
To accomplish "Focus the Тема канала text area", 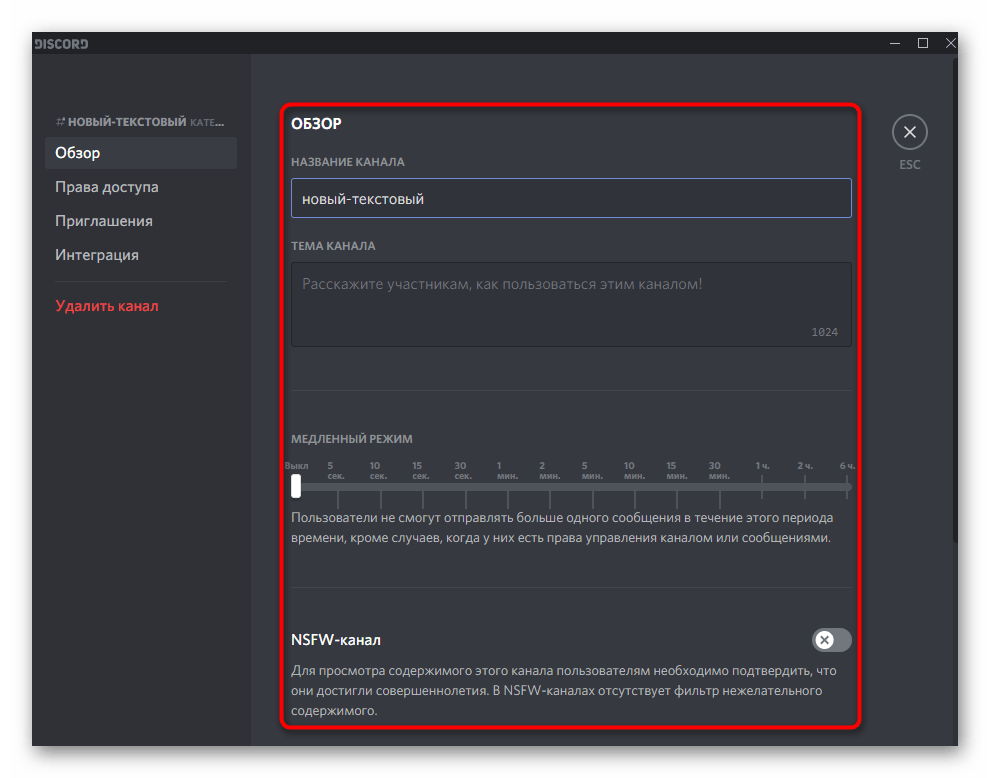I will 571,304.
